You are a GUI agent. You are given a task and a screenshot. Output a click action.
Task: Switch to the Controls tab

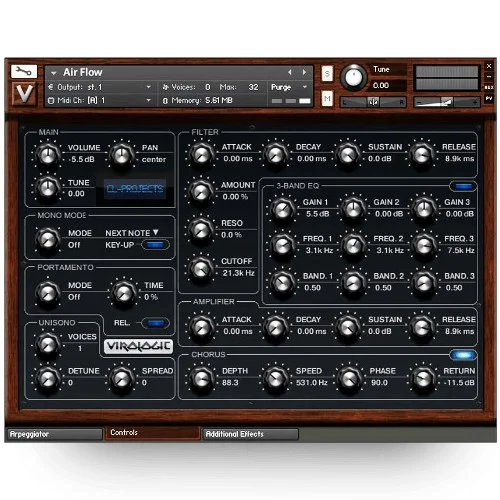coord(153,433)
